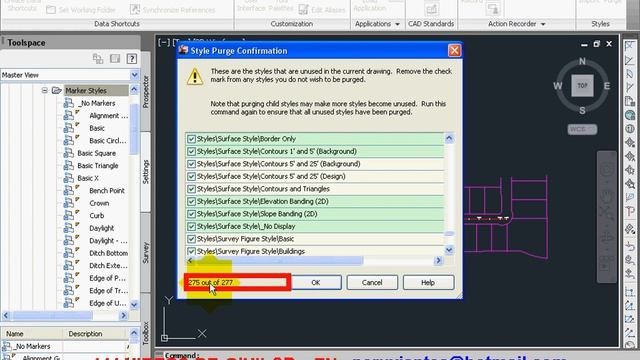Uncheck Contours 5' and 25' (Background) style
Viewport: 640px width, 360px height.
tap(191, 164)
